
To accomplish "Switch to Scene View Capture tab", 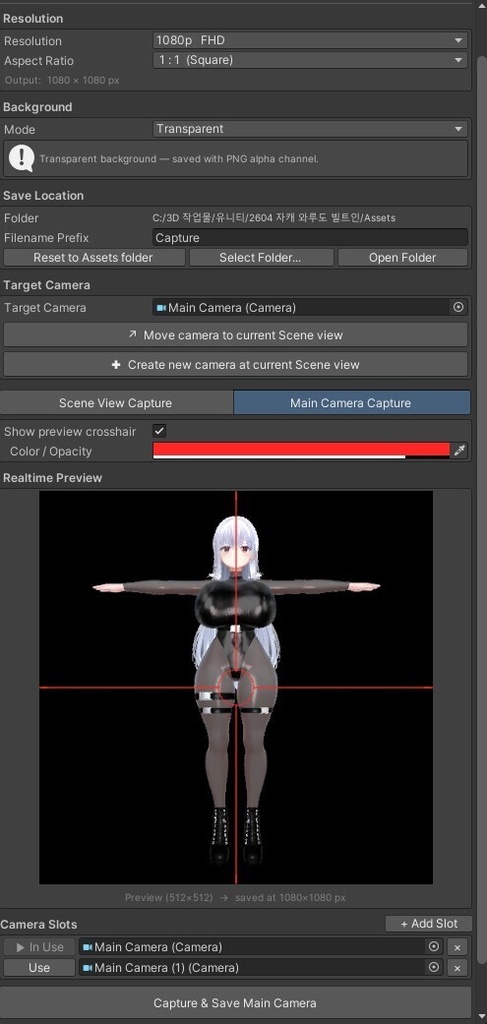I will [x=116, y=403].
